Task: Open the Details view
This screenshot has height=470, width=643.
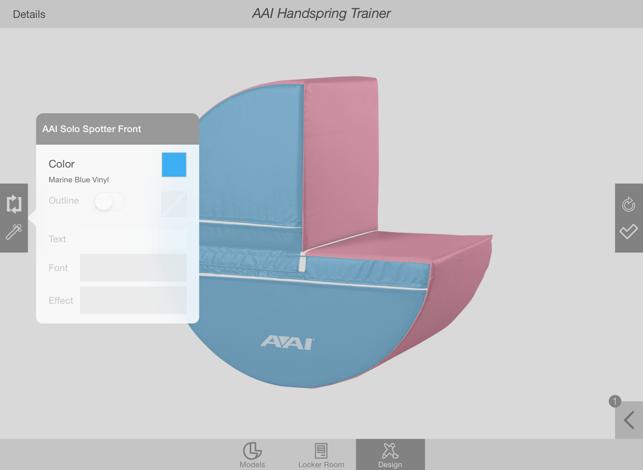Action: 29,14
